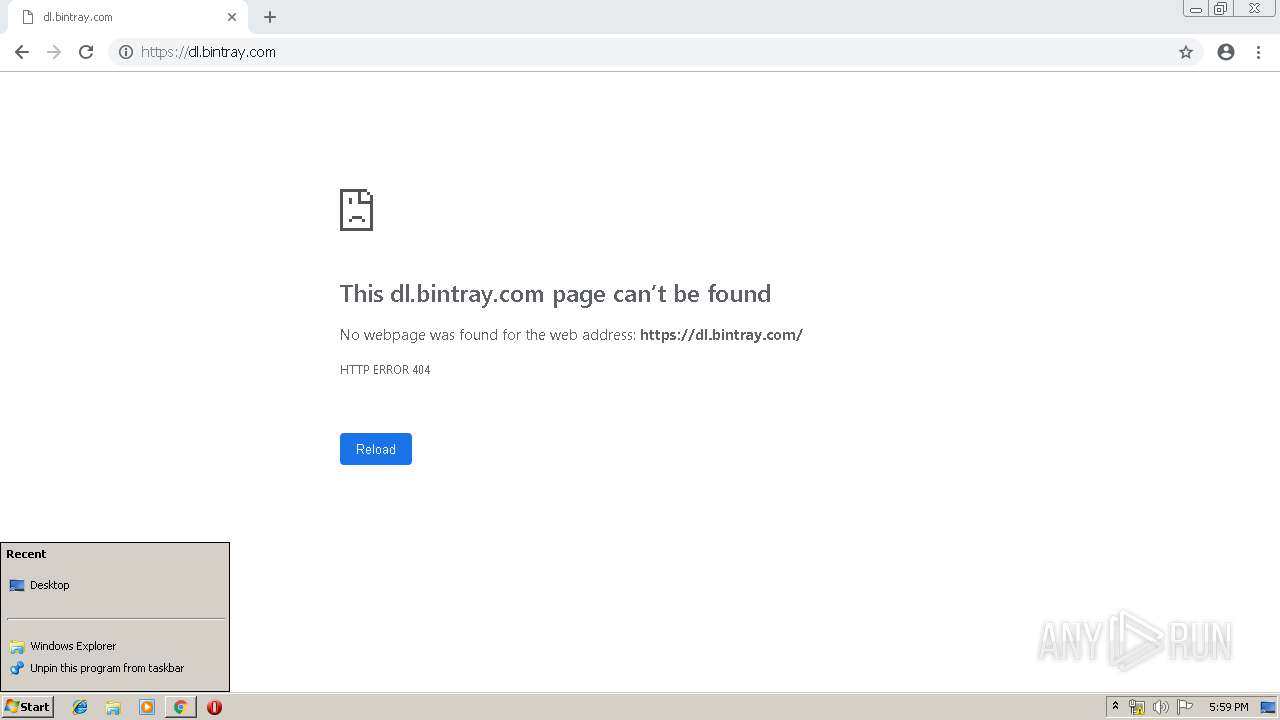Close the dl.bintray.com tab
The height and width of the screenshot is (720, 1280).
232,17
